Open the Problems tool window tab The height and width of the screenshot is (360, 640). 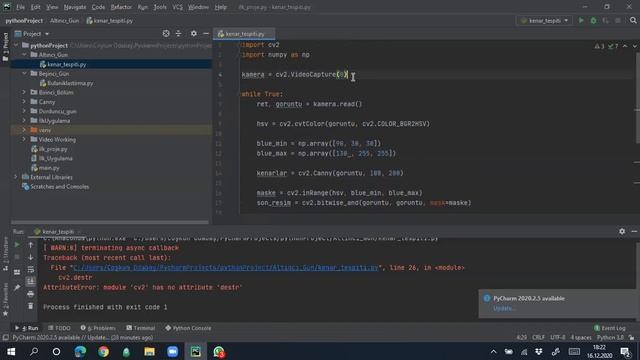(98, 328)
